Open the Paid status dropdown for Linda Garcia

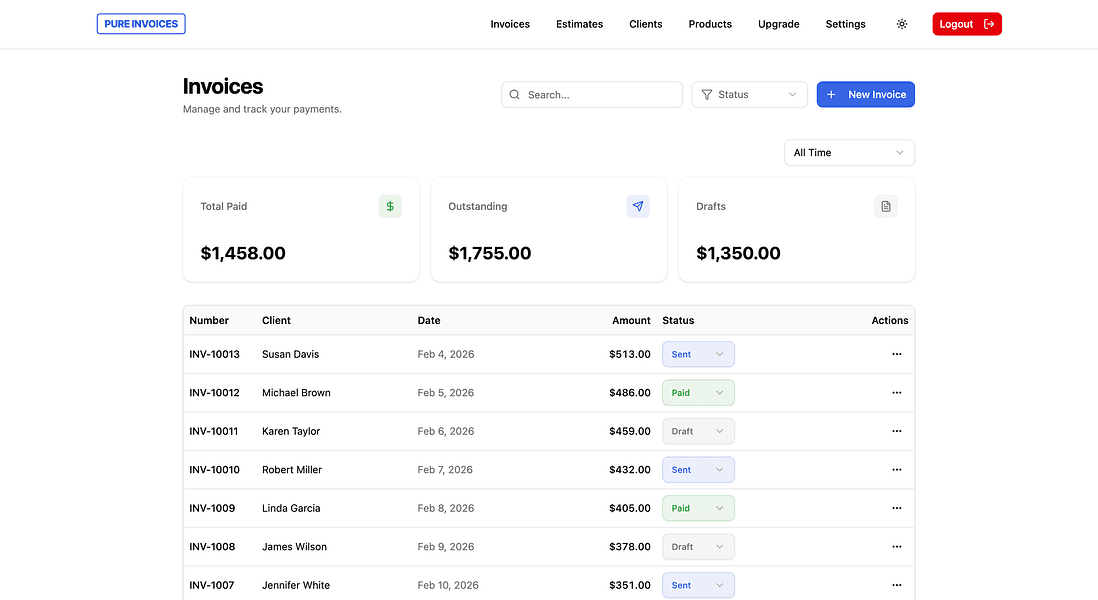coord(697,508)
